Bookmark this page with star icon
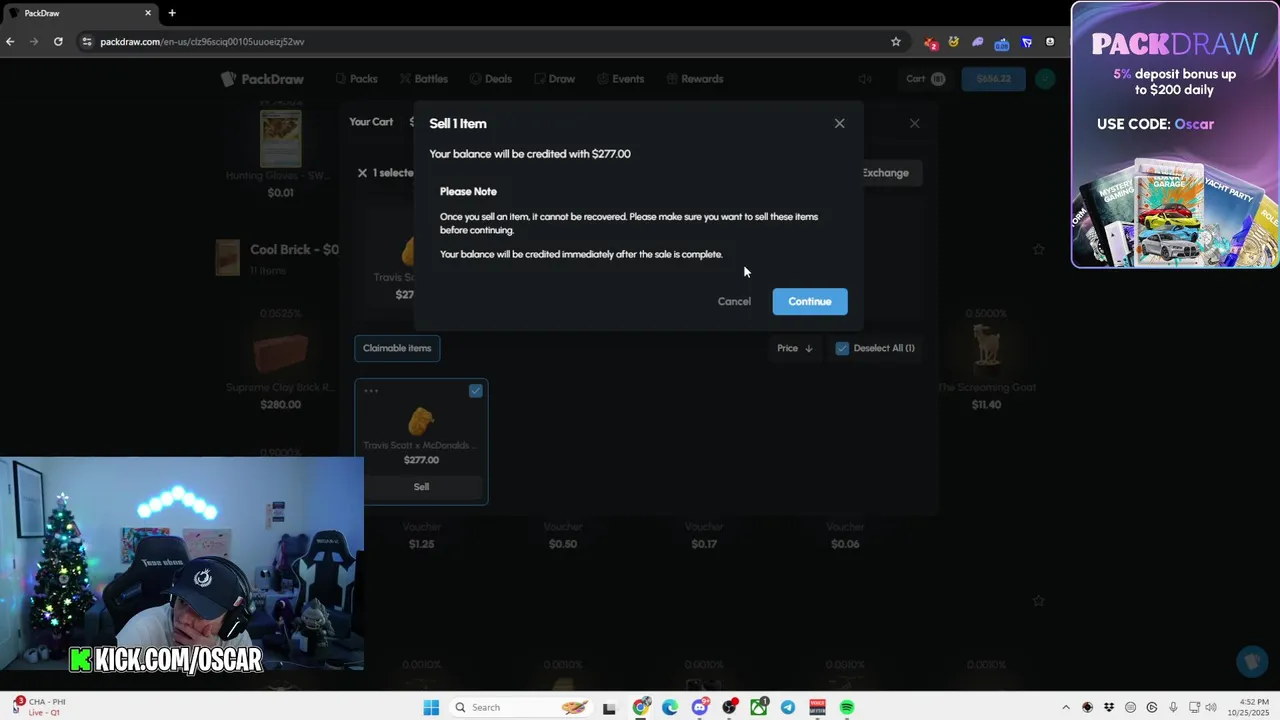The width and height of the screenshot is (1280, 720). 896,42
